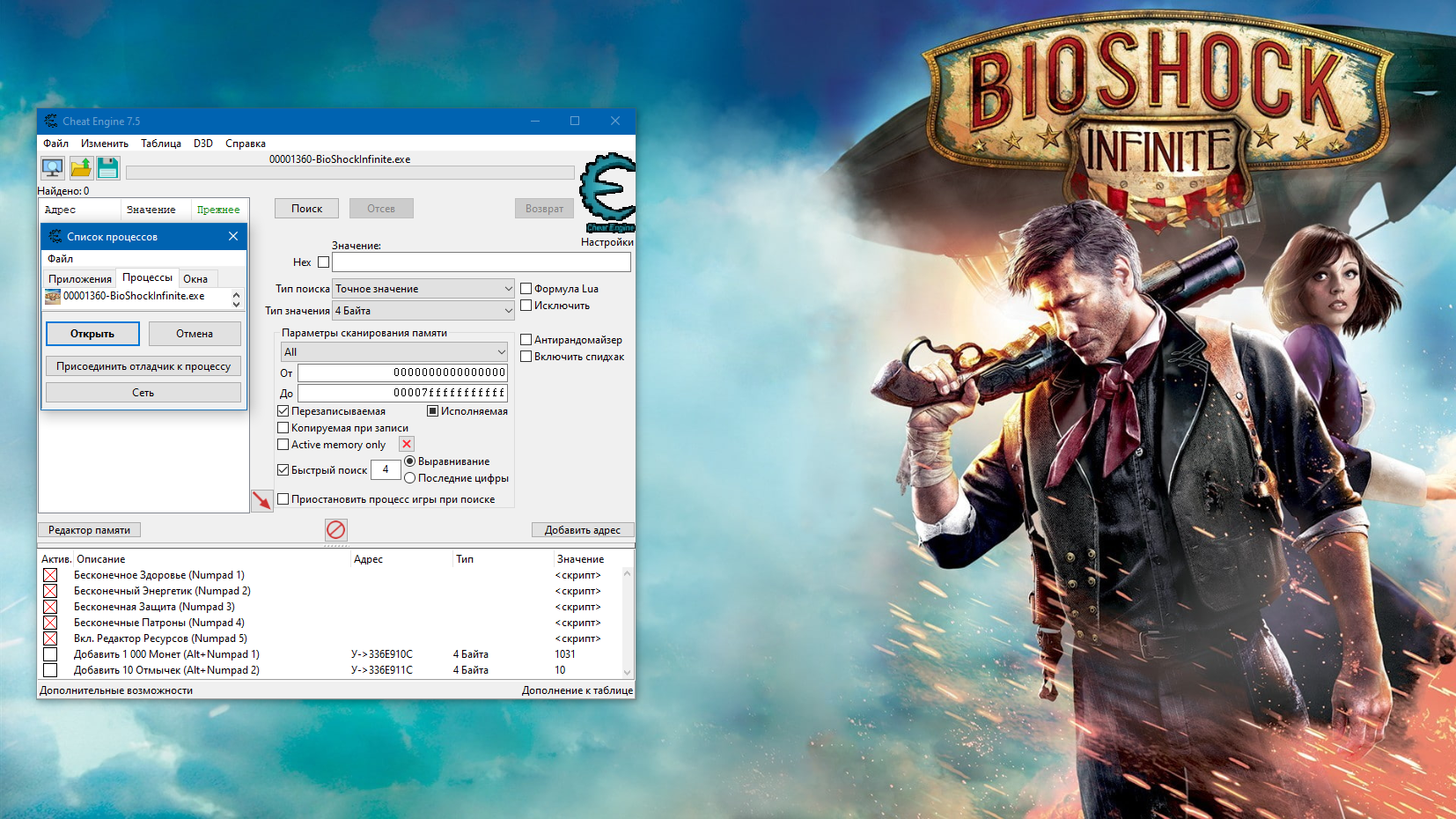Uncheck Быстрый поиск checkbox
The height and width of the screenshot is (819, 1456).
283,470
